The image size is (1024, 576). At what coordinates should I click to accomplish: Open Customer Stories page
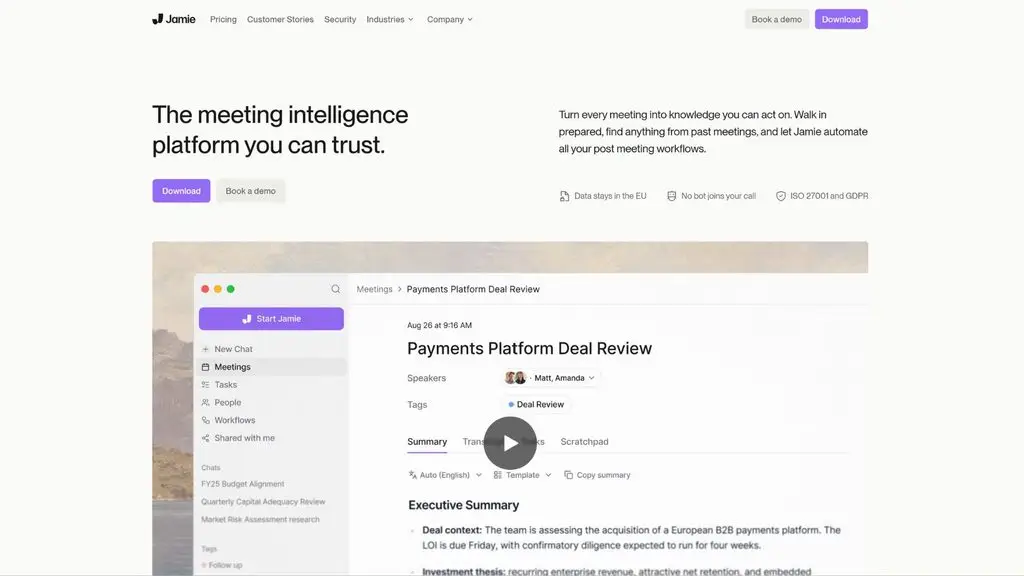pos(280,20)
